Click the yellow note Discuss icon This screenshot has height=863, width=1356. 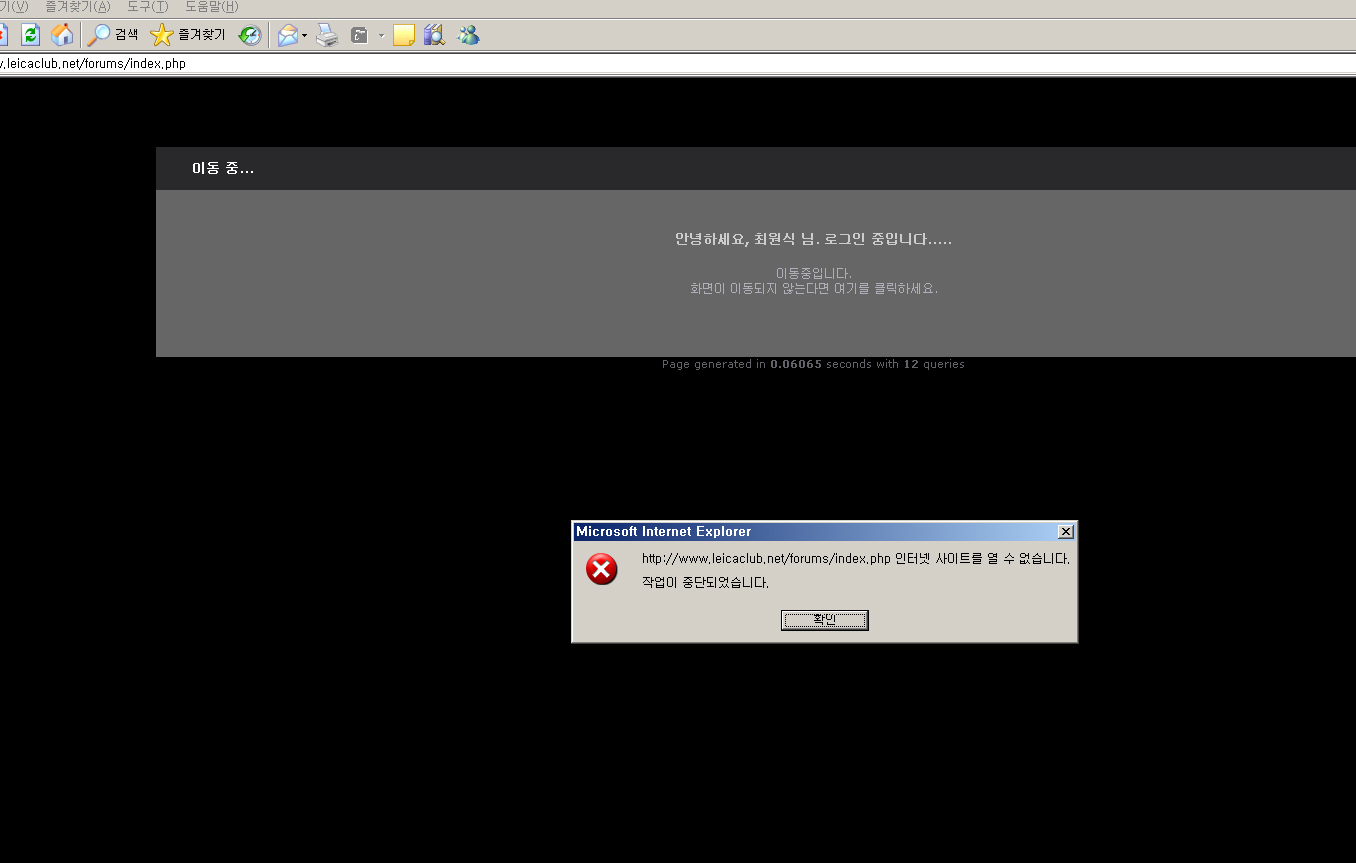pyautogui.click(x=404, y=35)
